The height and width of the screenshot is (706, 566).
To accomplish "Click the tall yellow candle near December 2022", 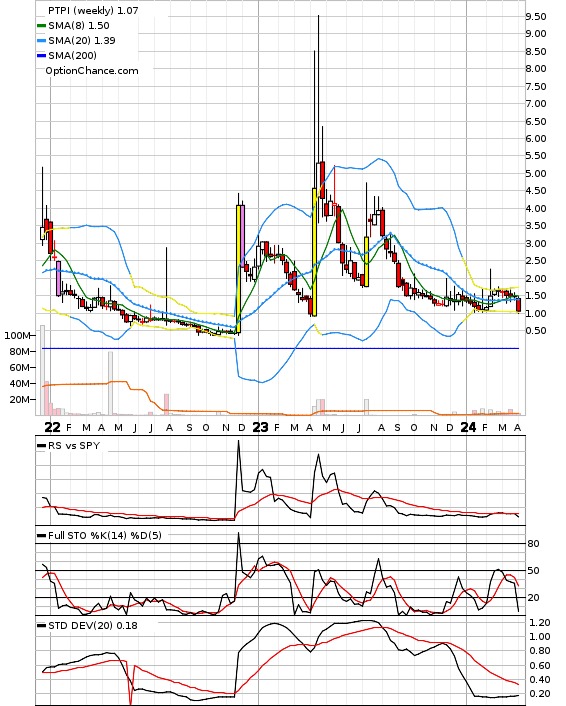I will coord(239,269).
